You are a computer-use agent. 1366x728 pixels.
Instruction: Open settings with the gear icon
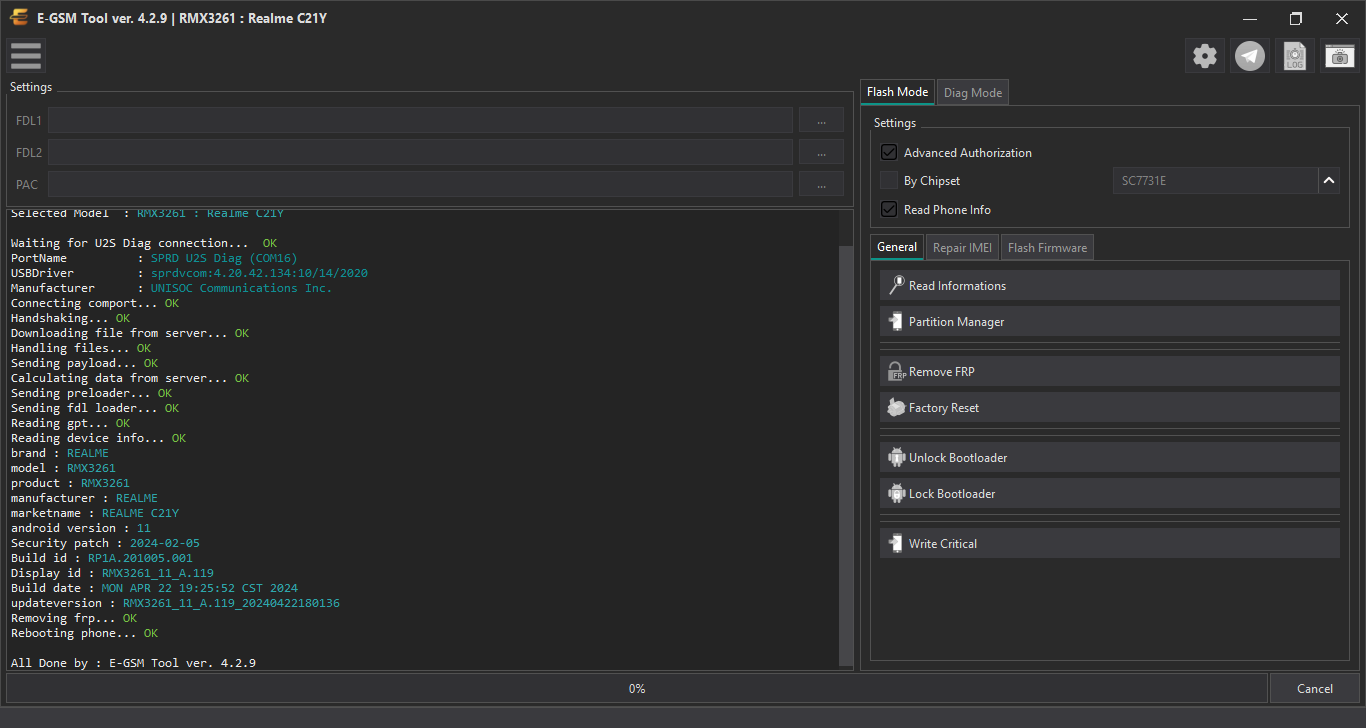pos(1205,56)
